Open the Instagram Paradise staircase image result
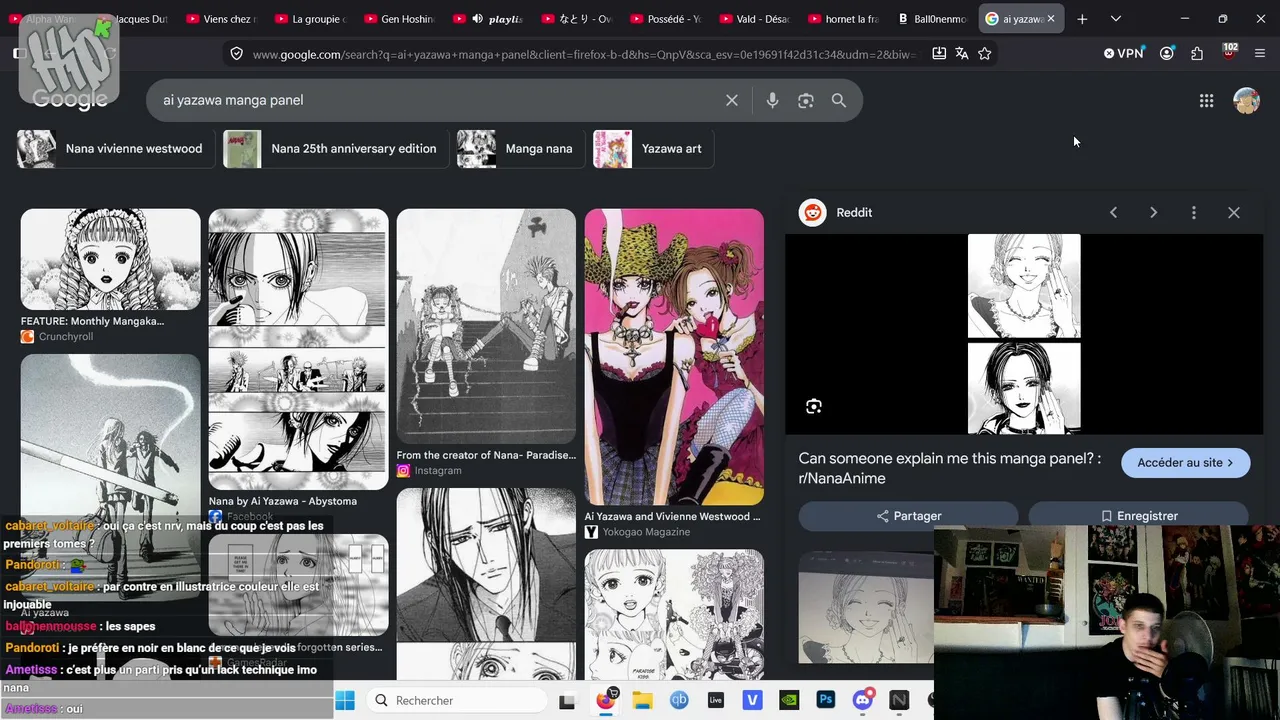The height and width of the screenshot is (720, 1280). 486,326
